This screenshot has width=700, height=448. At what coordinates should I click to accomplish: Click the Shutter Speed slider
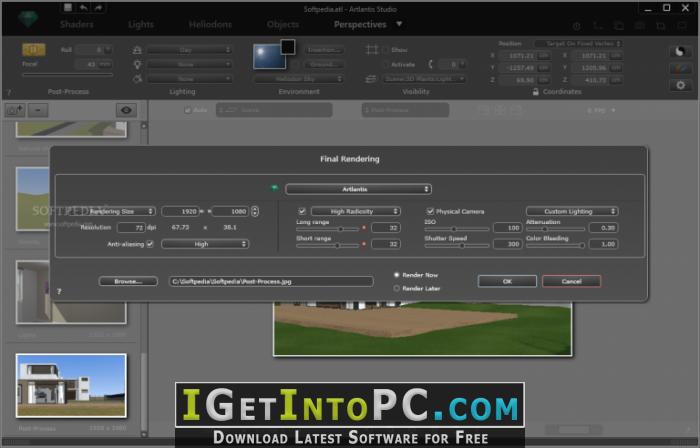[457, 246]
